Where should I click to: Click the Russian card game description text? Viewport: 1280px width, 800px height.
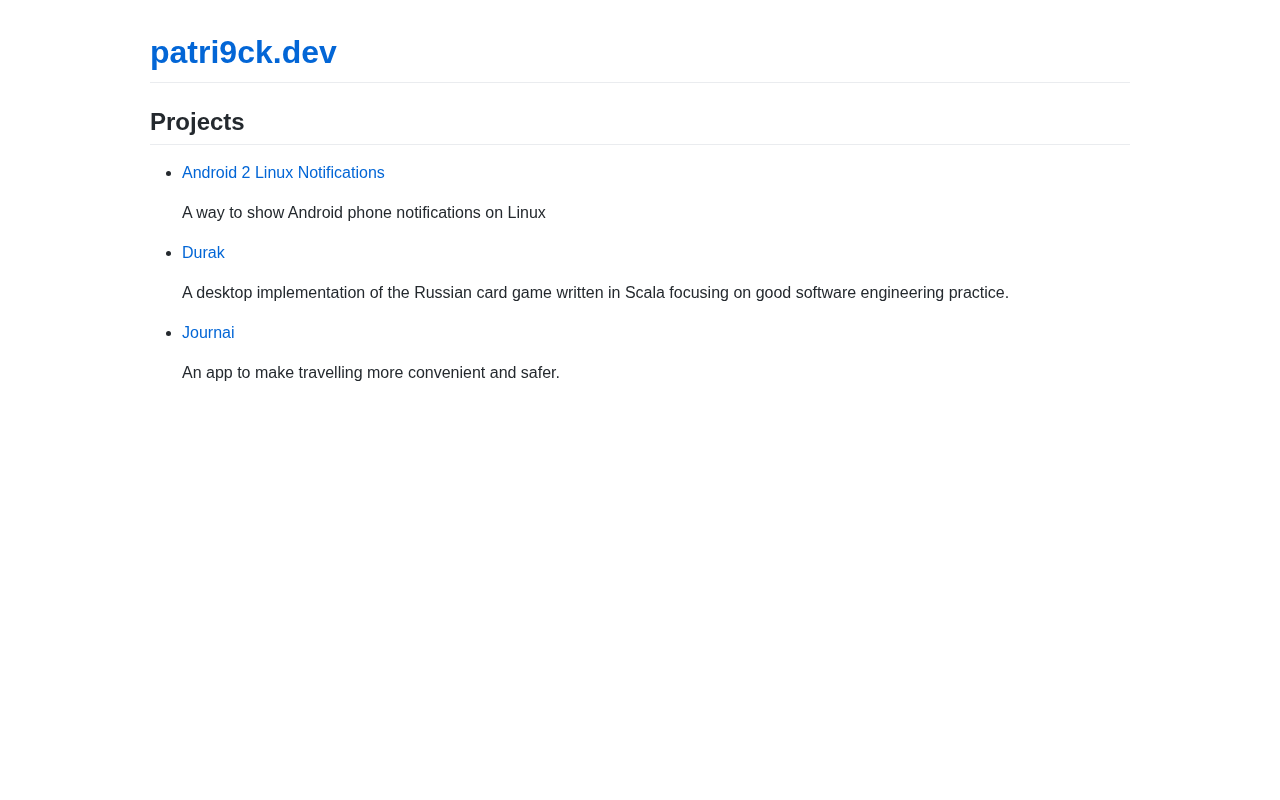point(595,293)
